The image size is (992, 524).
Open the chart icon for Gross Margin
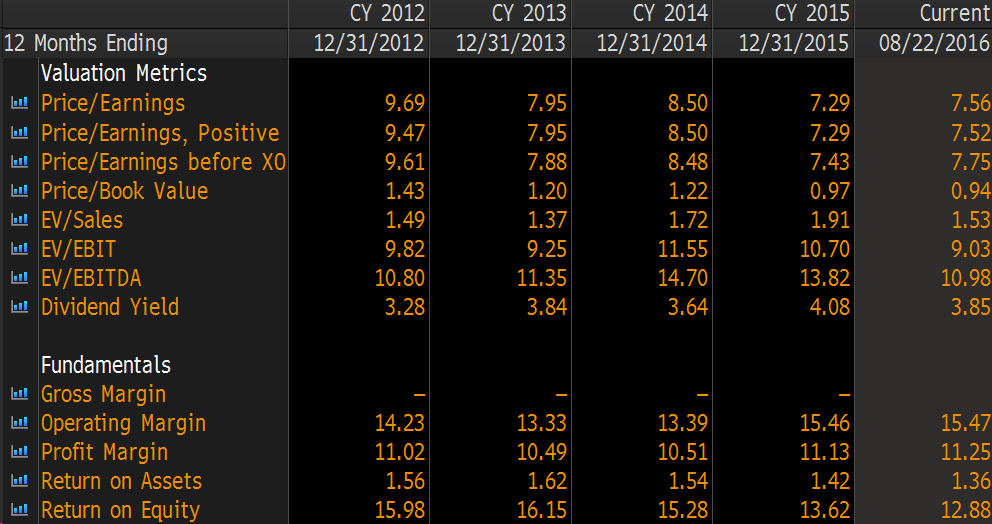tap(18, 395)
